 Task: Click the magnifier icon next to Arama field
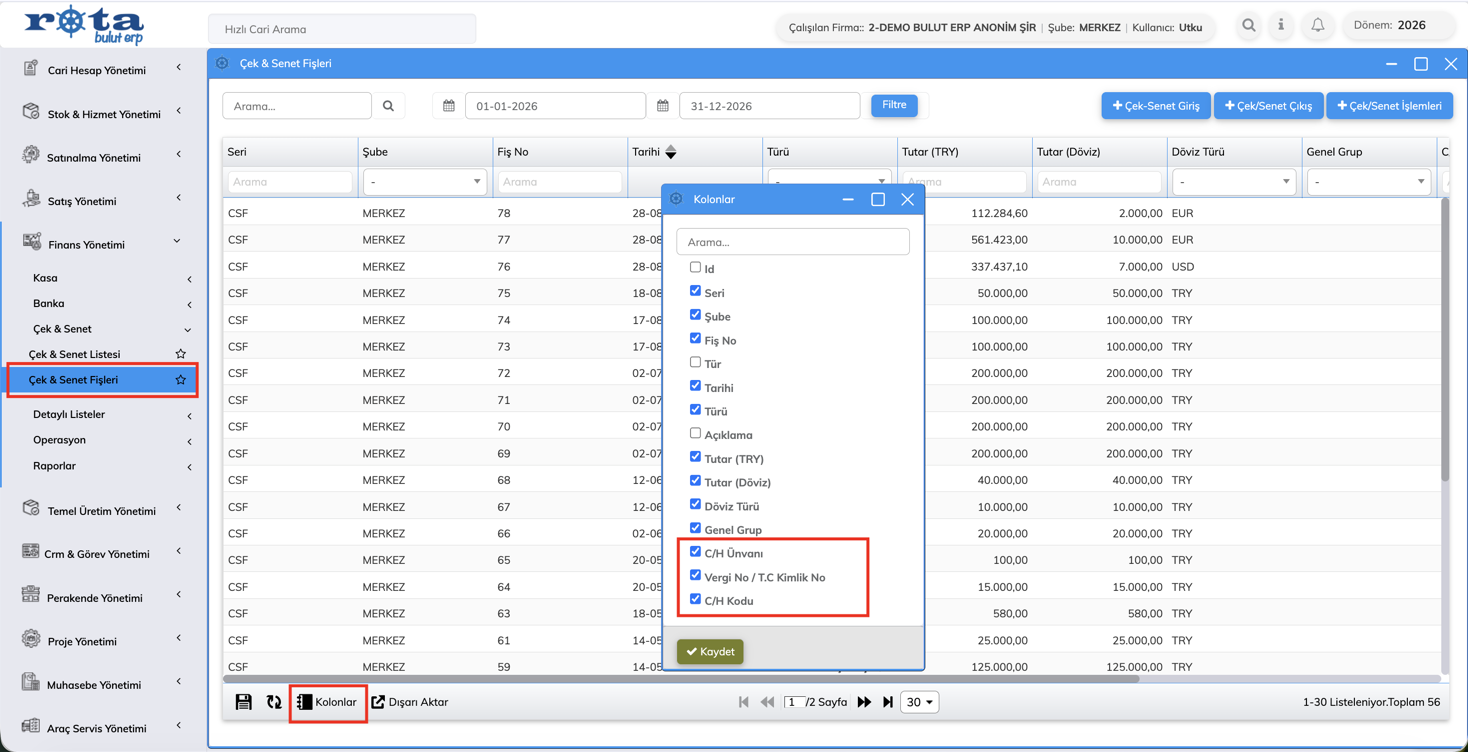coord(389,106)
